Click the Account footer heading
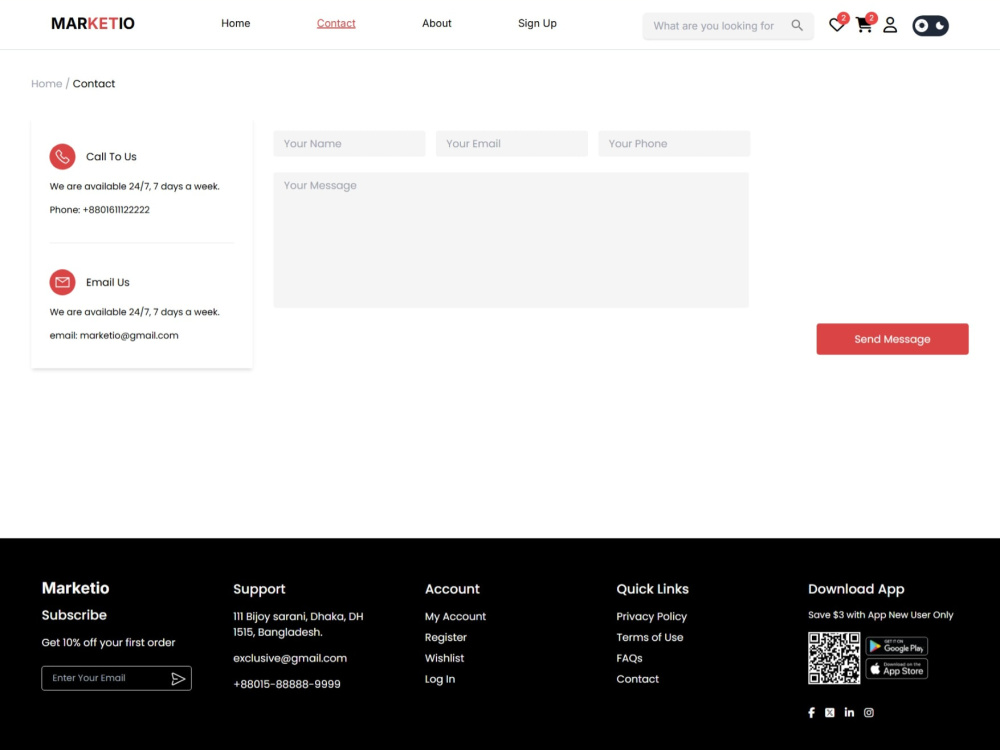This screenshot has width=1000, height=750. [x=452, y=589]
